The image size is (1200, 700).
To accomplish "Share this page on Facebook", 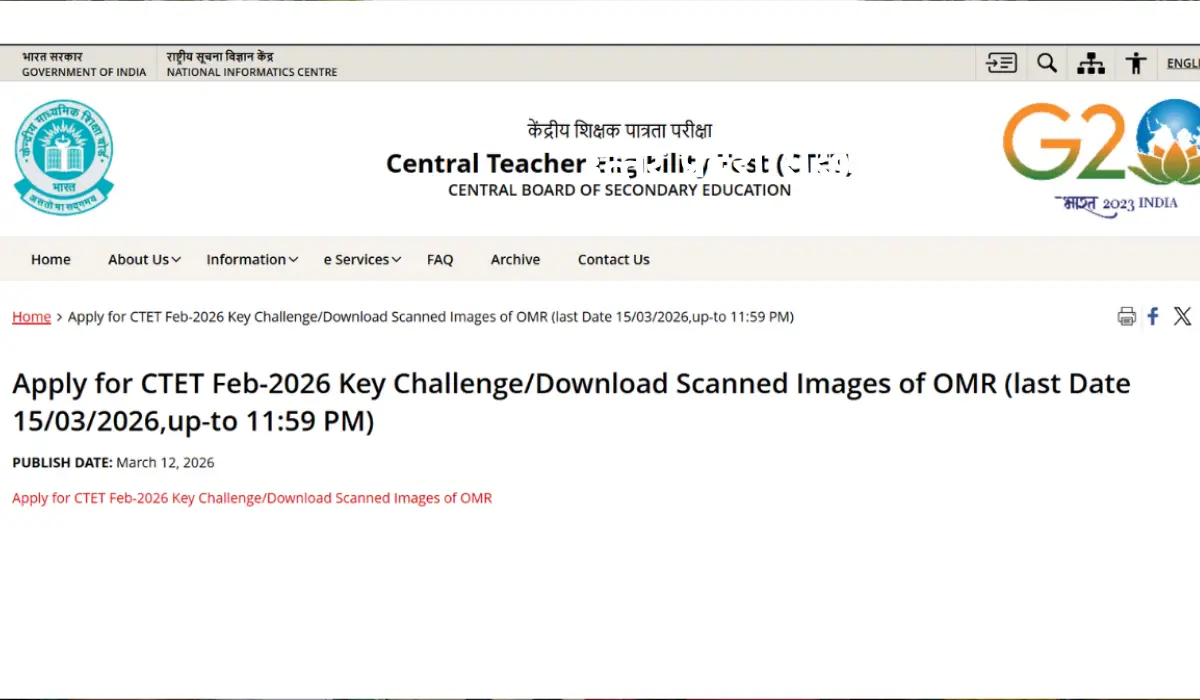I will [1153, 317].
